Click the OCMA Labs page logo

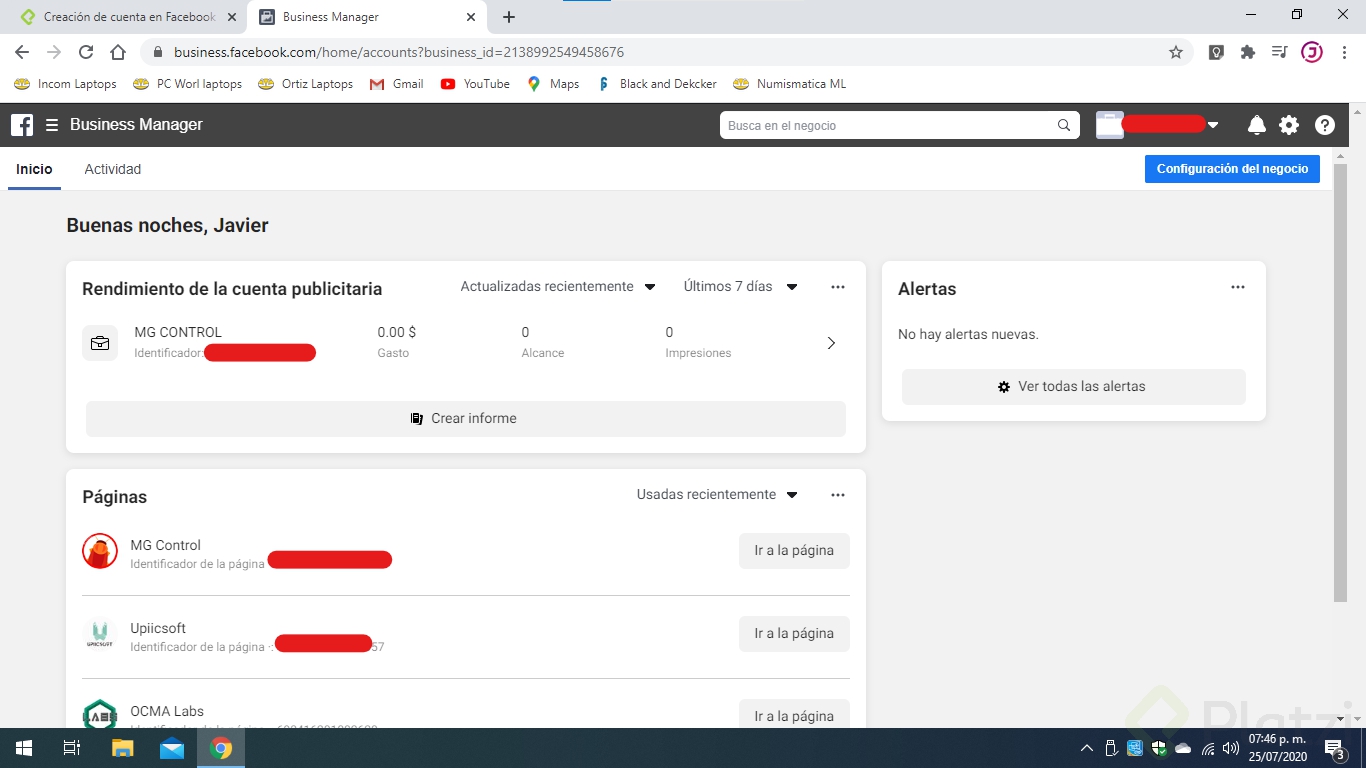click(100, 714)
